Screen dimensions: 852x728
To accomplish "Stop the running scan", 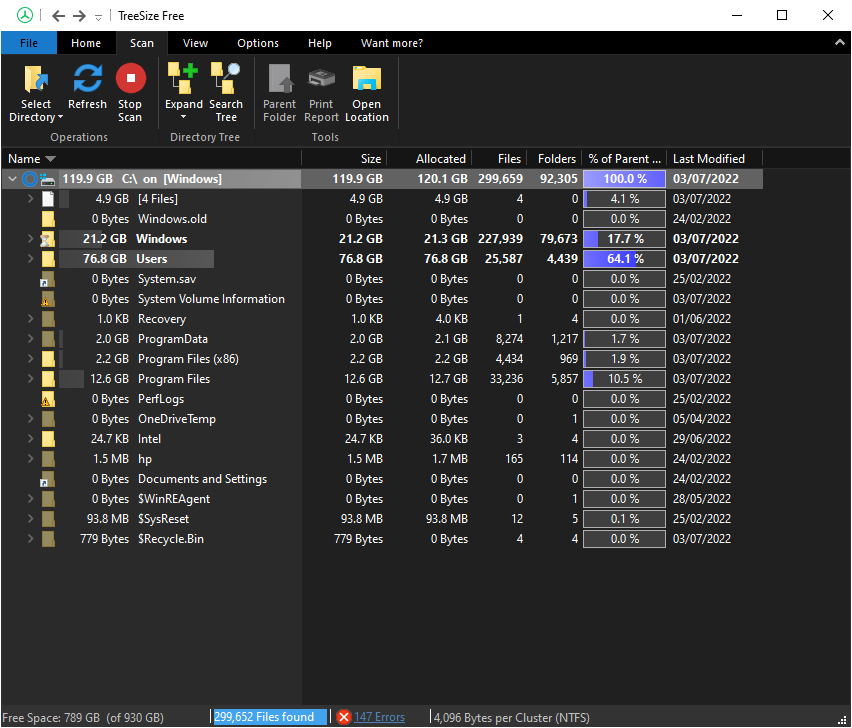I will (x=130, y=92).
